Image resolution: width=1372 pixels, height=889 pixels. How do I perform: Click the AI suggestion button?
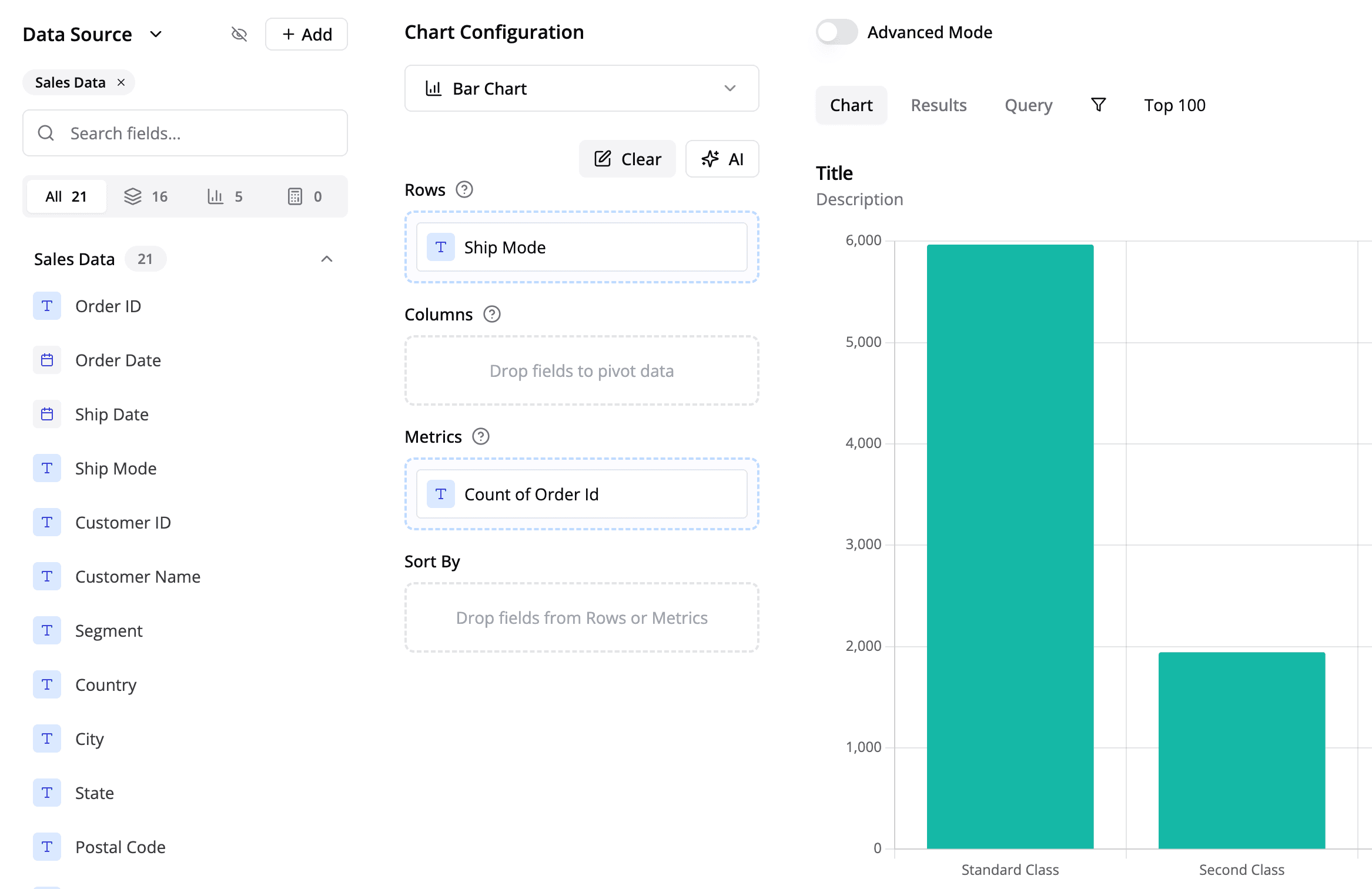[722, 159]
